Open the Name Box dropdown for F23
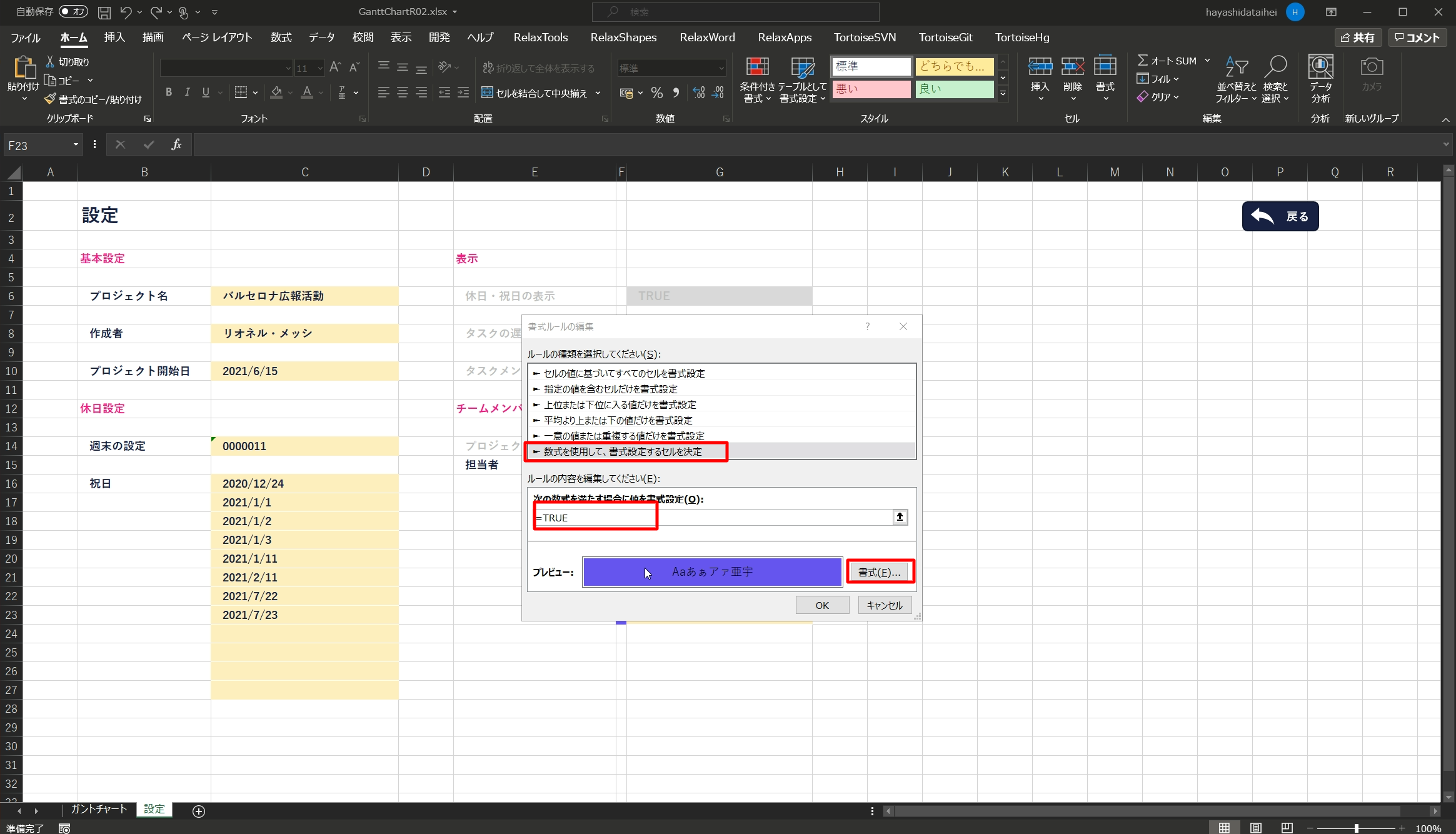 76,145
